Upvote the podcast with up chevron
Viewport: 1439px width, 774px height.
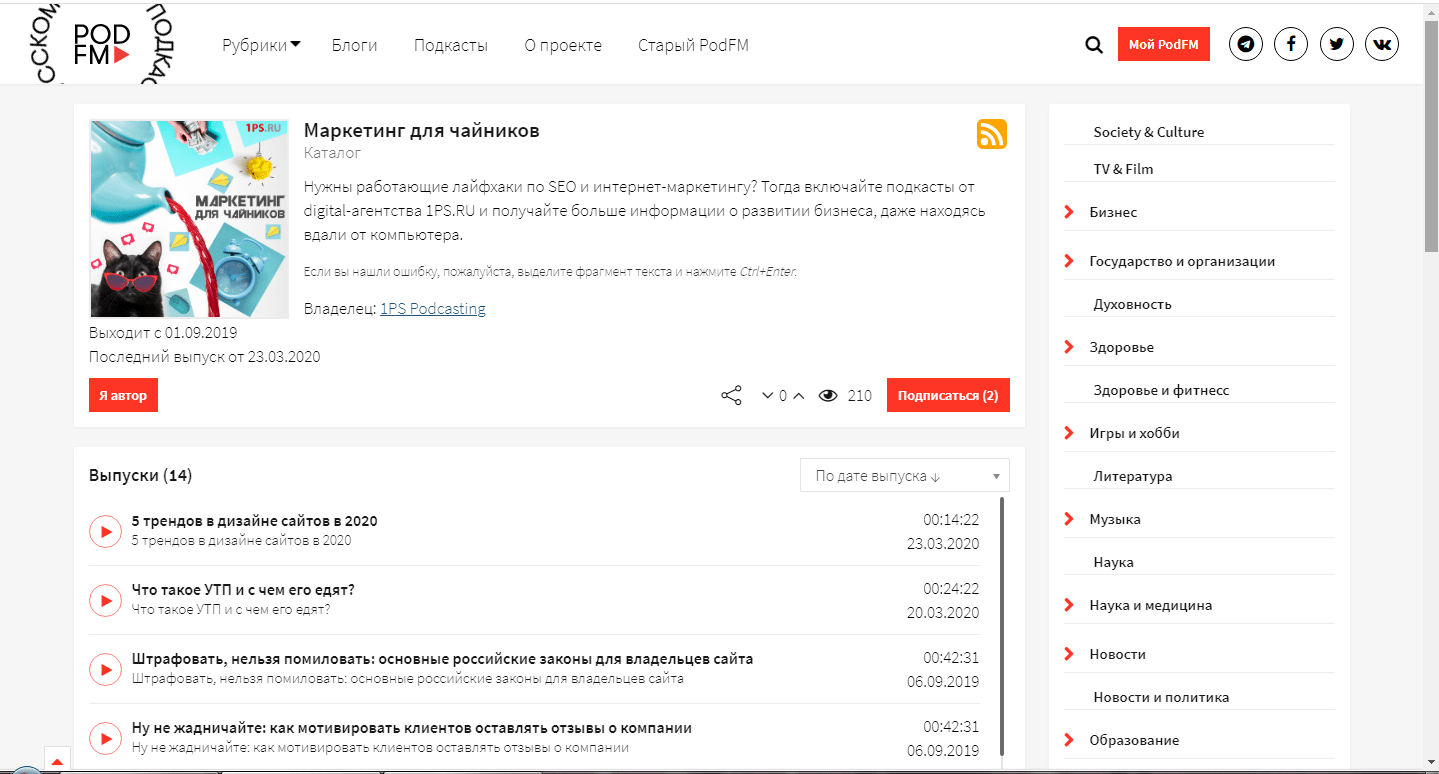[798, 396]
